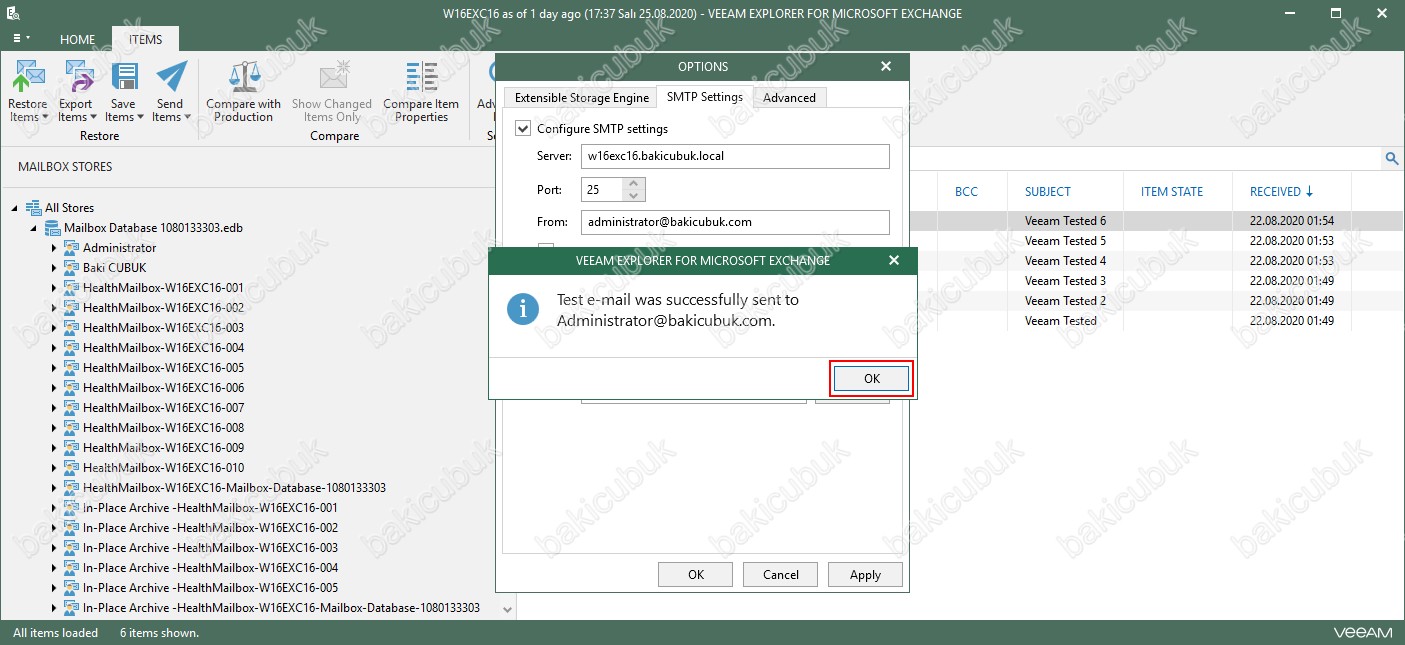The width and height of the screenshot is (1405, 645).
Task: Close the Options dialog with X
Action: point(886,66)
